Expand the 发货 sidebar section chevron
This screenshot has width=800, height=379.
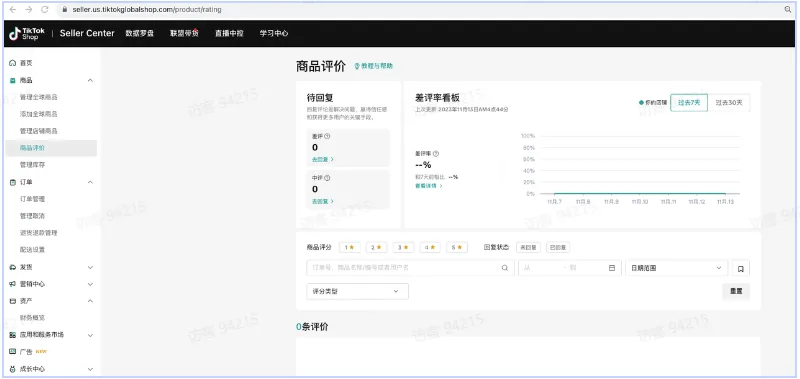(x=90, y=267)
